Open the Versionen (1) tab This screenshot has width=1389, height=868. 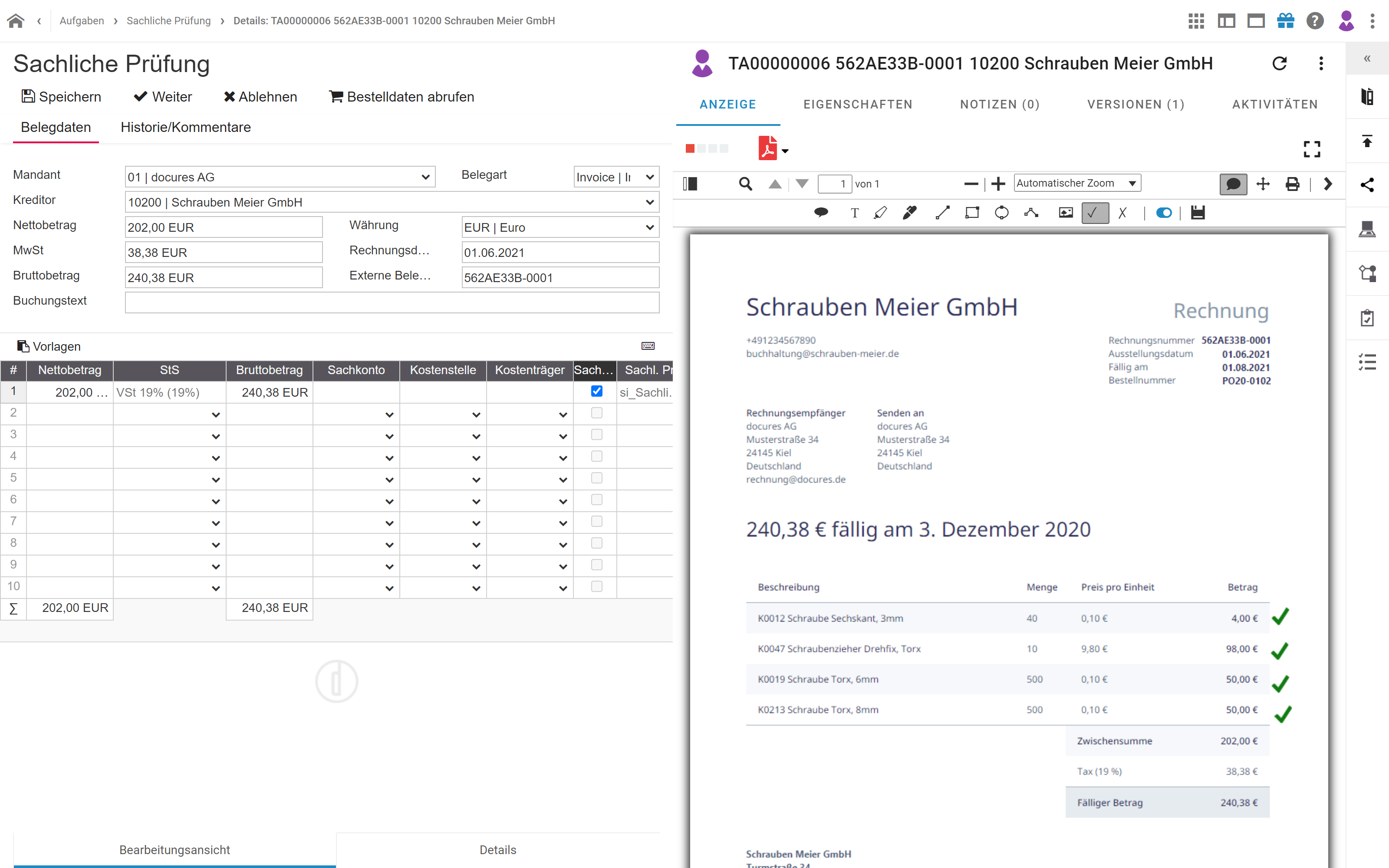[x=1136, y=105]
